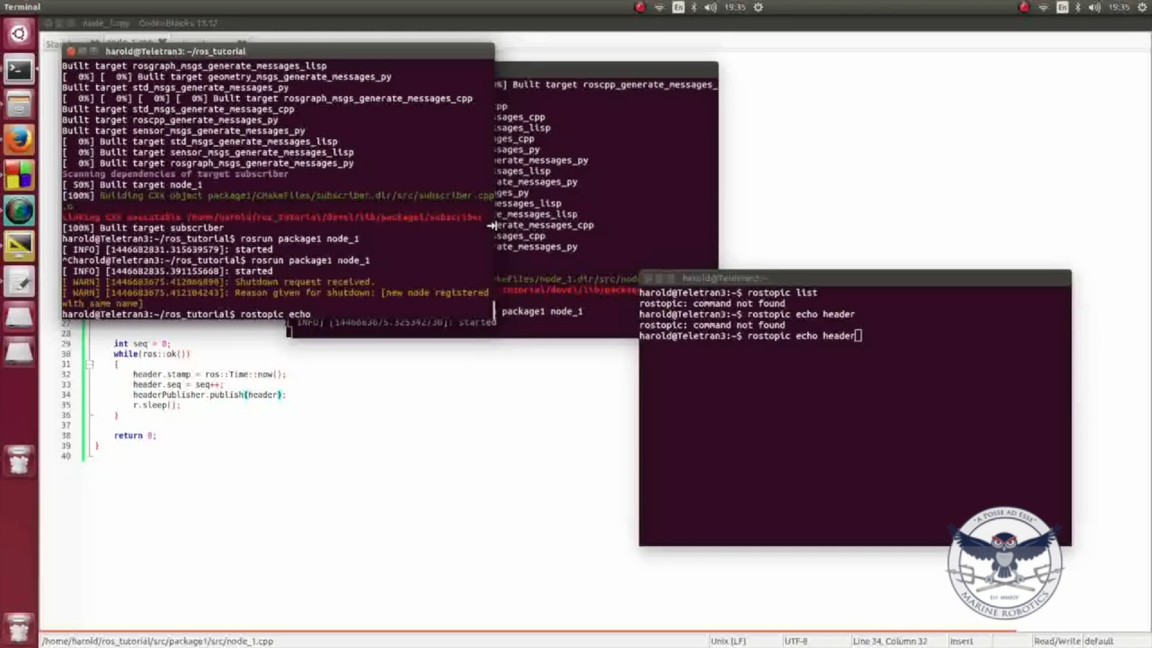1152x648 pixels.
Task: Open Terminal from the launcher
Action: click(x=19, y=69)
